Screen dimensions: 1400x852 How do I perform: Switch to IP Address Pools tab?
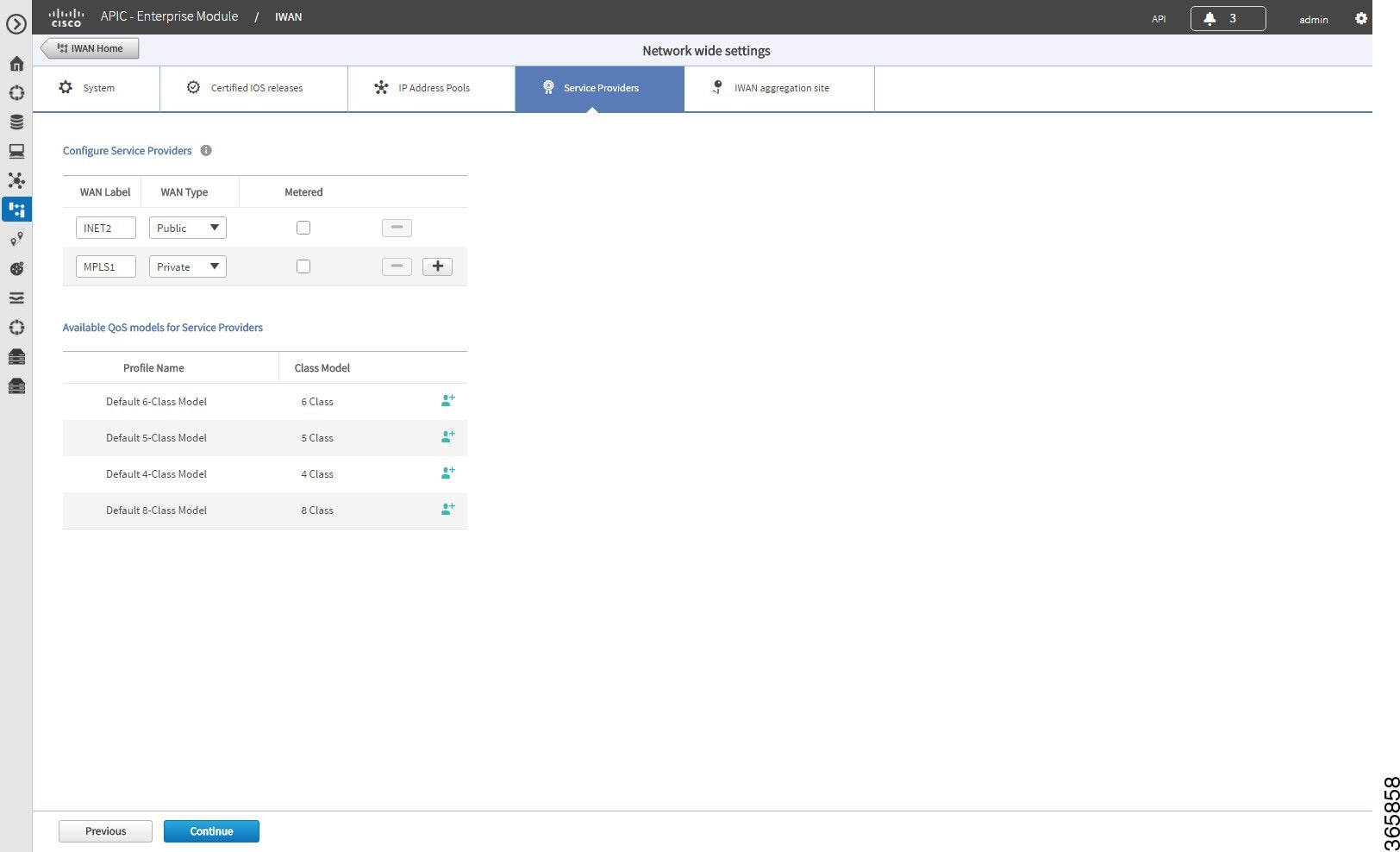coord(432,88)
